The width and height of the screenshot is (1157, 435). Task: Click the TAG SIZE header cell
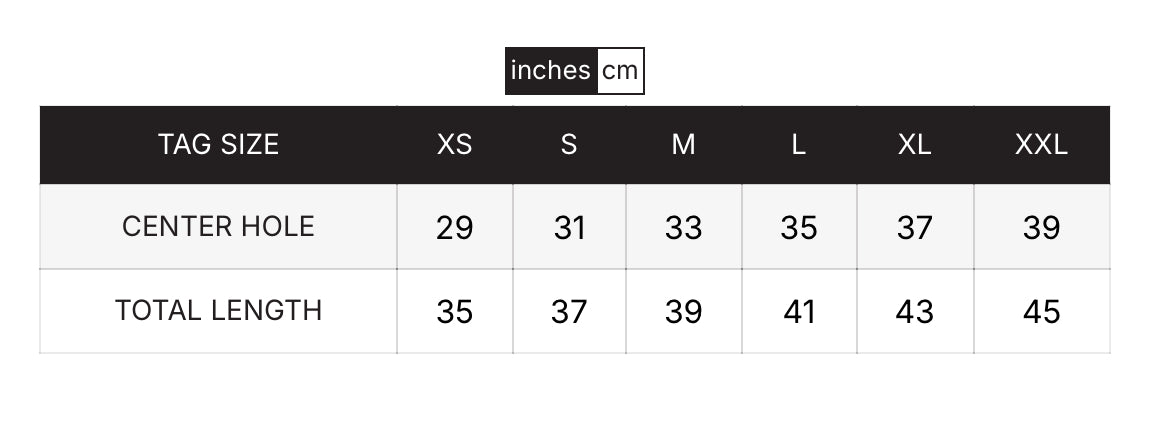pyautogui.click(x=218, y=144)
